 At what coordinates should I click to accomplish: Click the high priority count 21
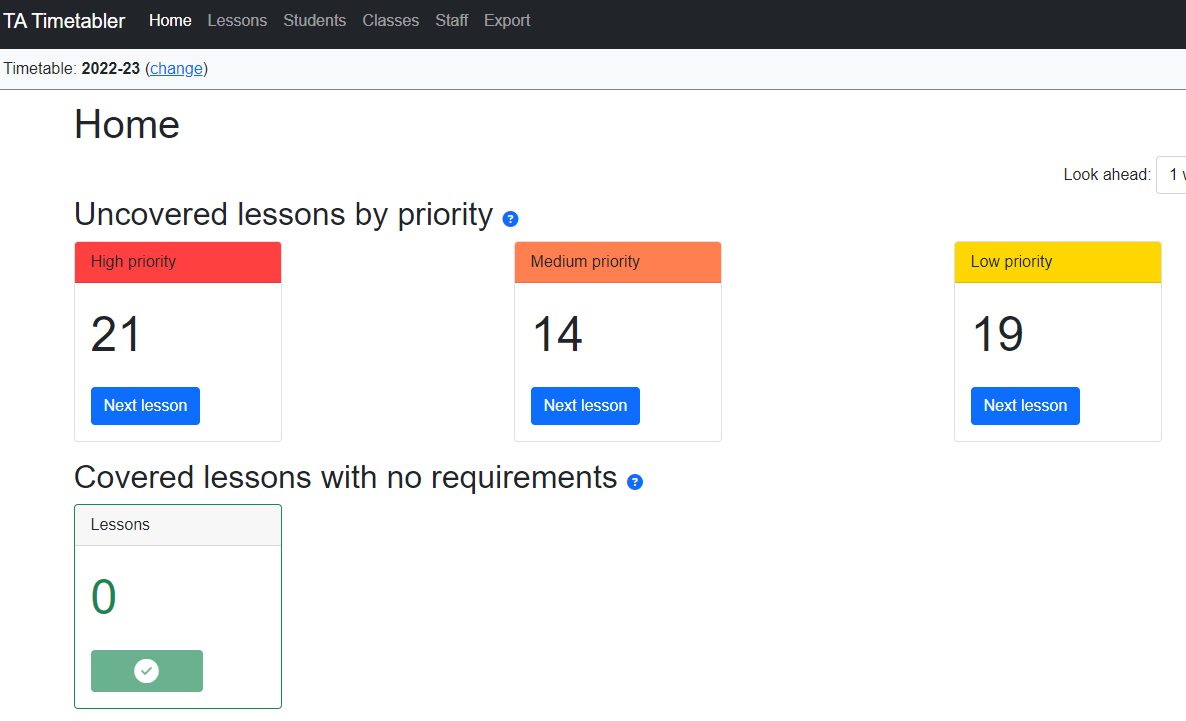point(116,335)
